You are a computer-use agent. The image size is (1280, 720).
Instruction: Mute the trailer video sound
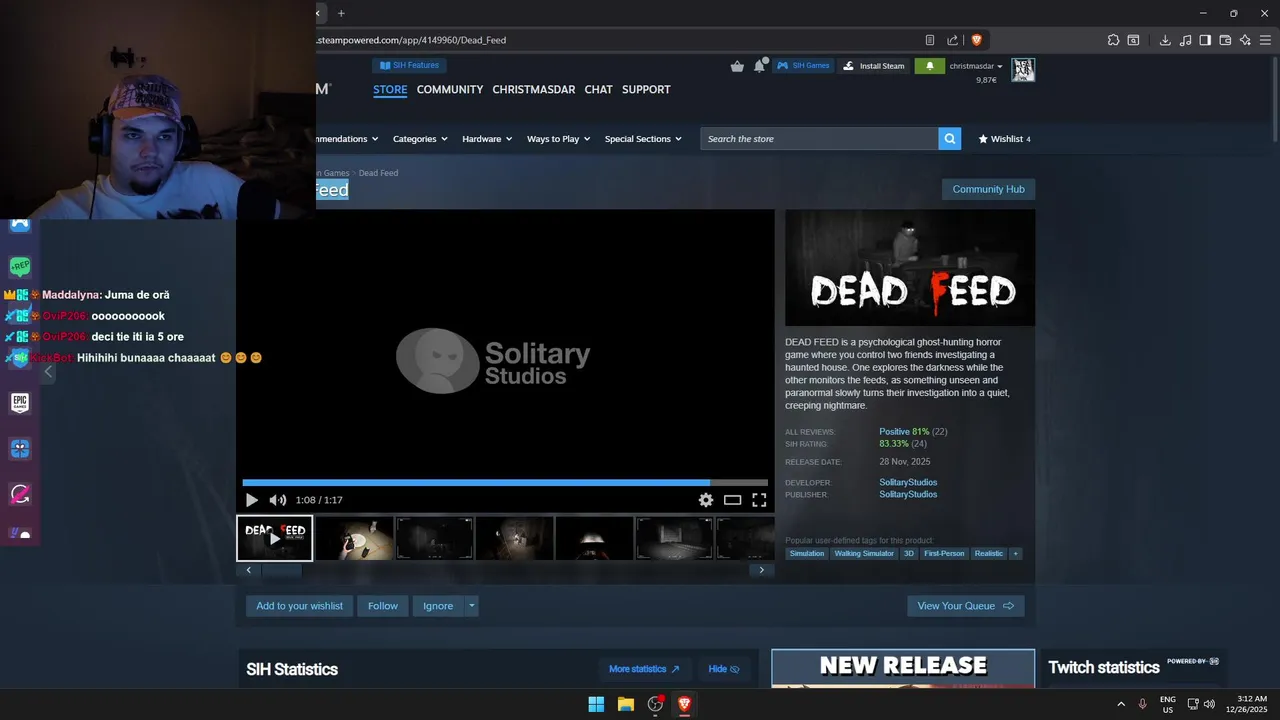coord(277,500)
